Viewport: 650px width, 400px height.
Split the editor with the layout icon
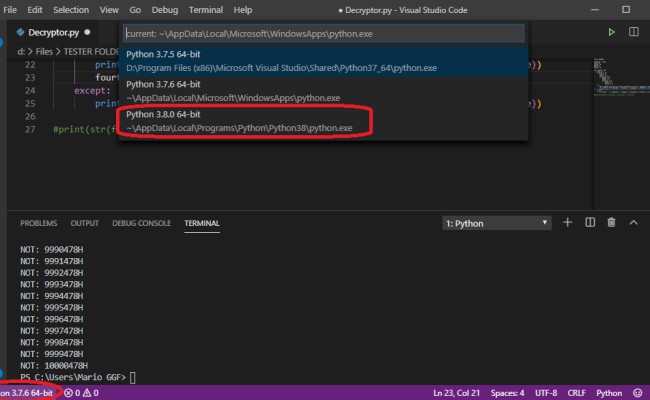tap(634, 32)
